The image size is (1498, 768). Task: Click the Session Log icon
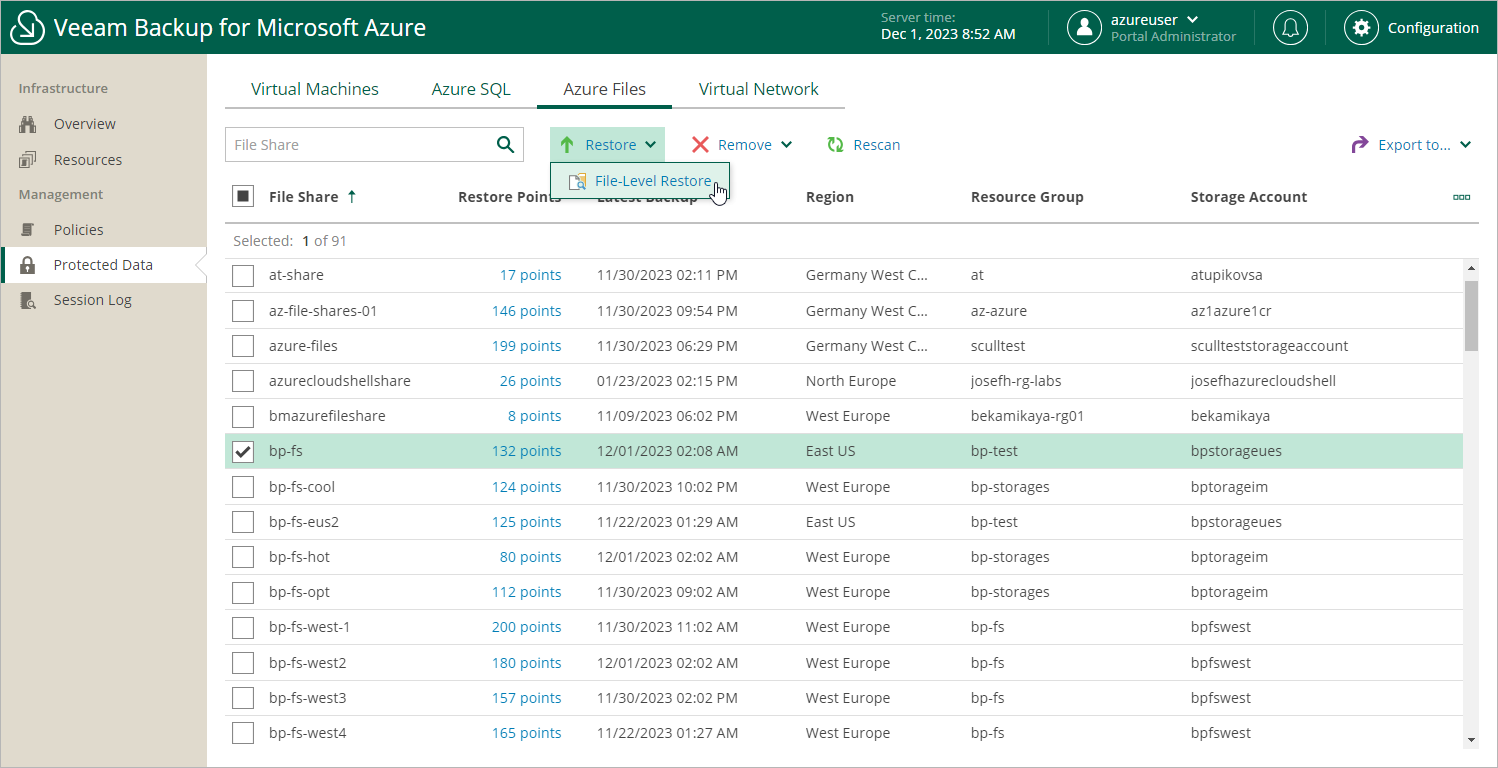(28, 300)
